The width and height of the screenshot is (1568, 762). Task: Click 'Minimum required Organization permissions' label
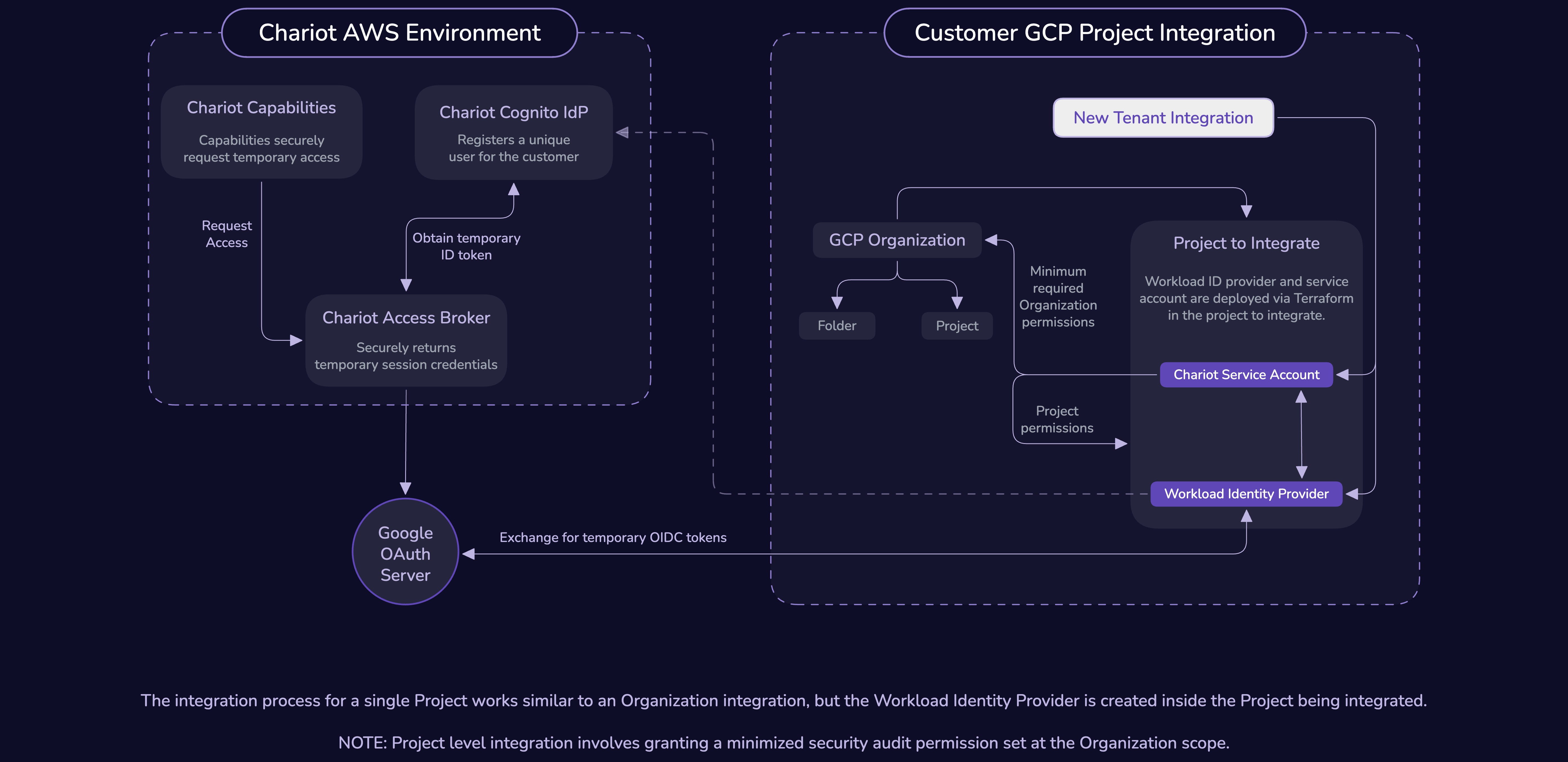tap(1058, 297)
